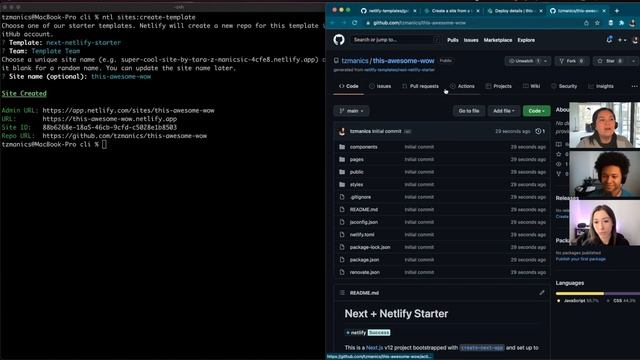Edit README with the pencil icon
The height and width of the screenshot is (360, 640).
[542, 293]
